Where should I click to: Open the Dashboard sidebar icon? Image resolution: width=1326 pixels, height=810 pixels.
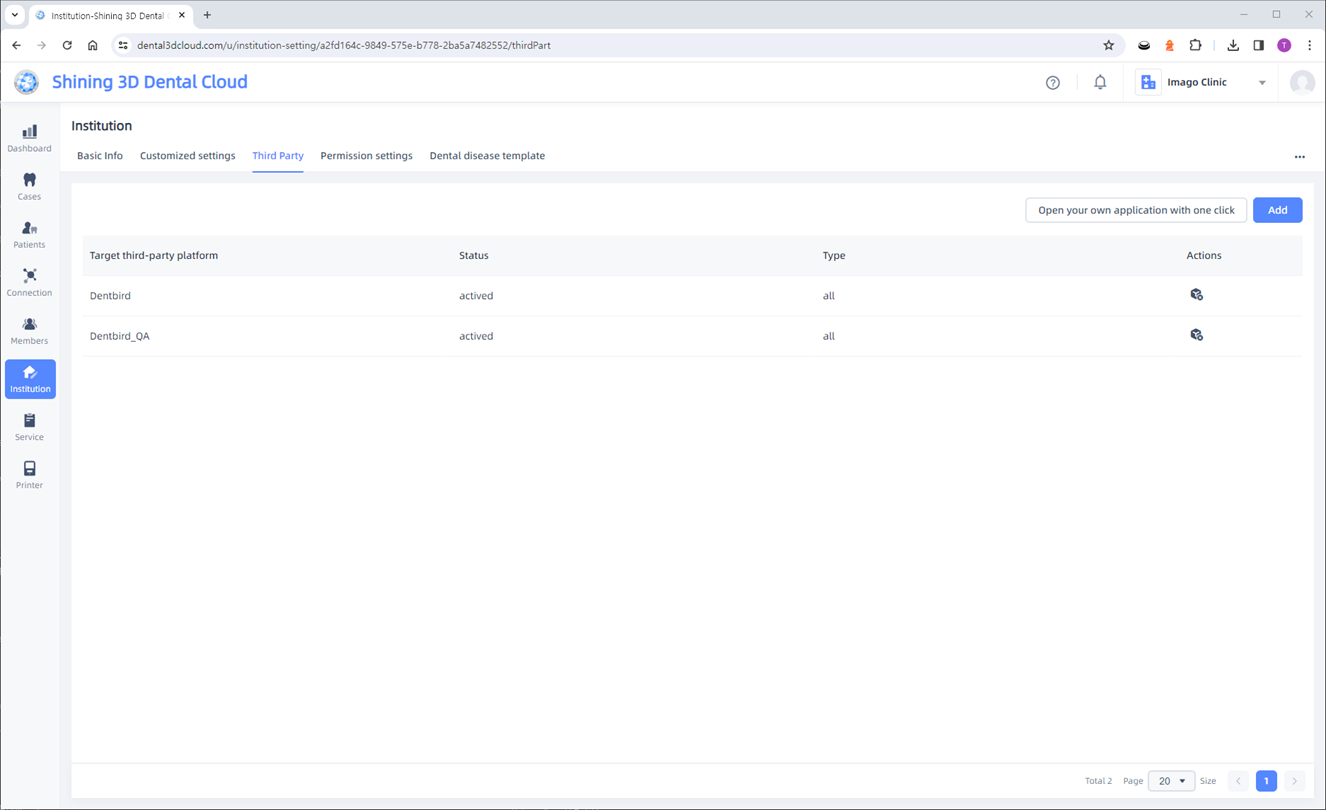click(29, 138)
